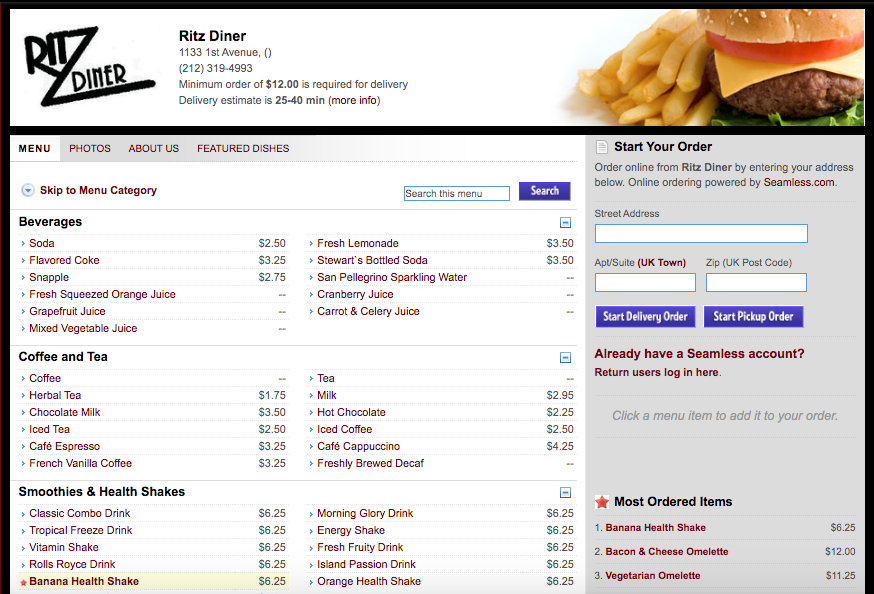Collapse the Coffee and Tea section
Screen dimensions: 874x594
[x=565, y=357]
